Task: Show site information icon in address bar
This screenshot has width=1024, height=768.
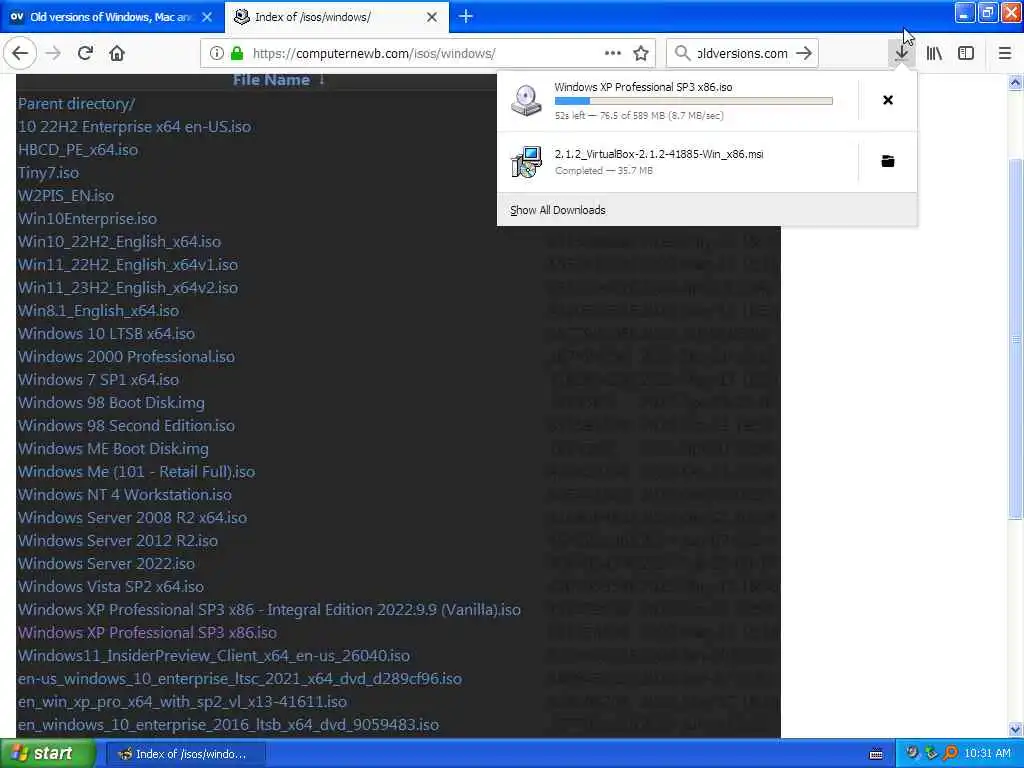Action: pos(217,53)
